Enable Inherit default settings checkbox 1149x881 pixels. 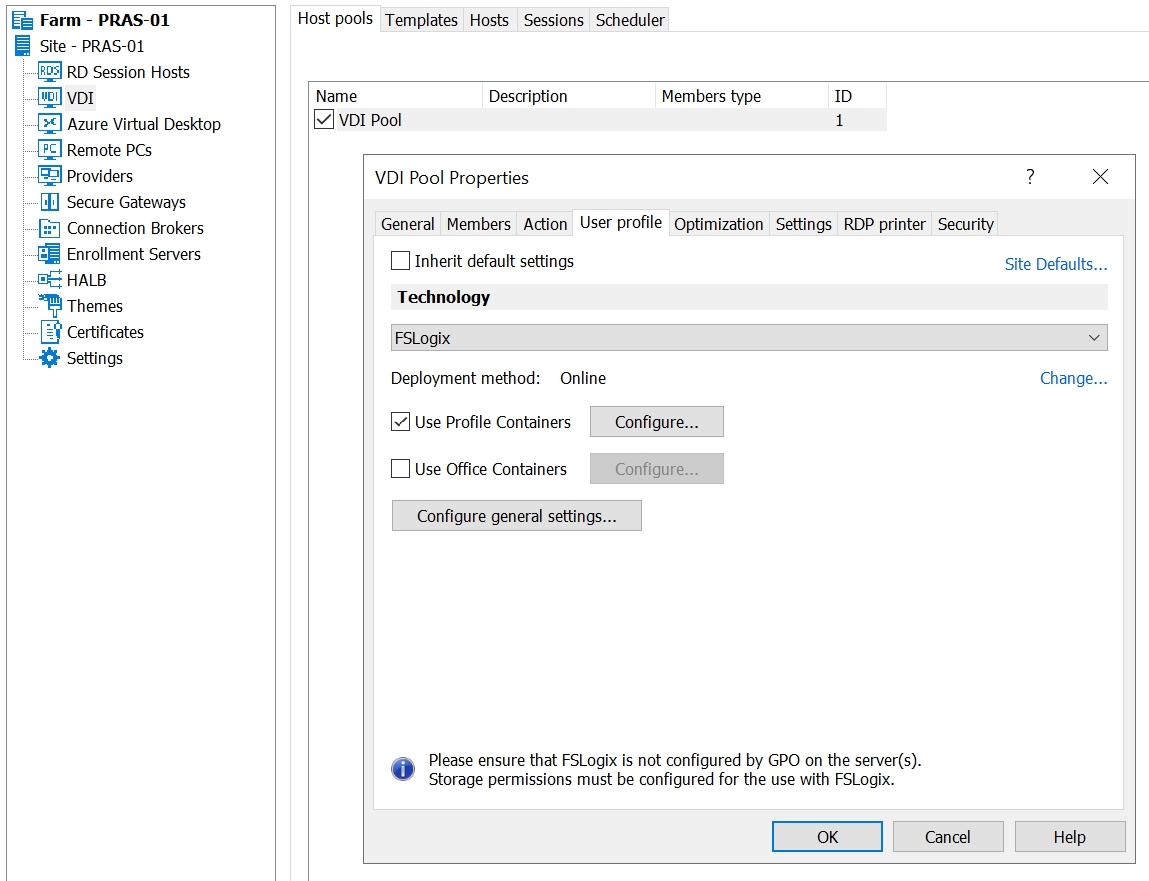[401, 261]
